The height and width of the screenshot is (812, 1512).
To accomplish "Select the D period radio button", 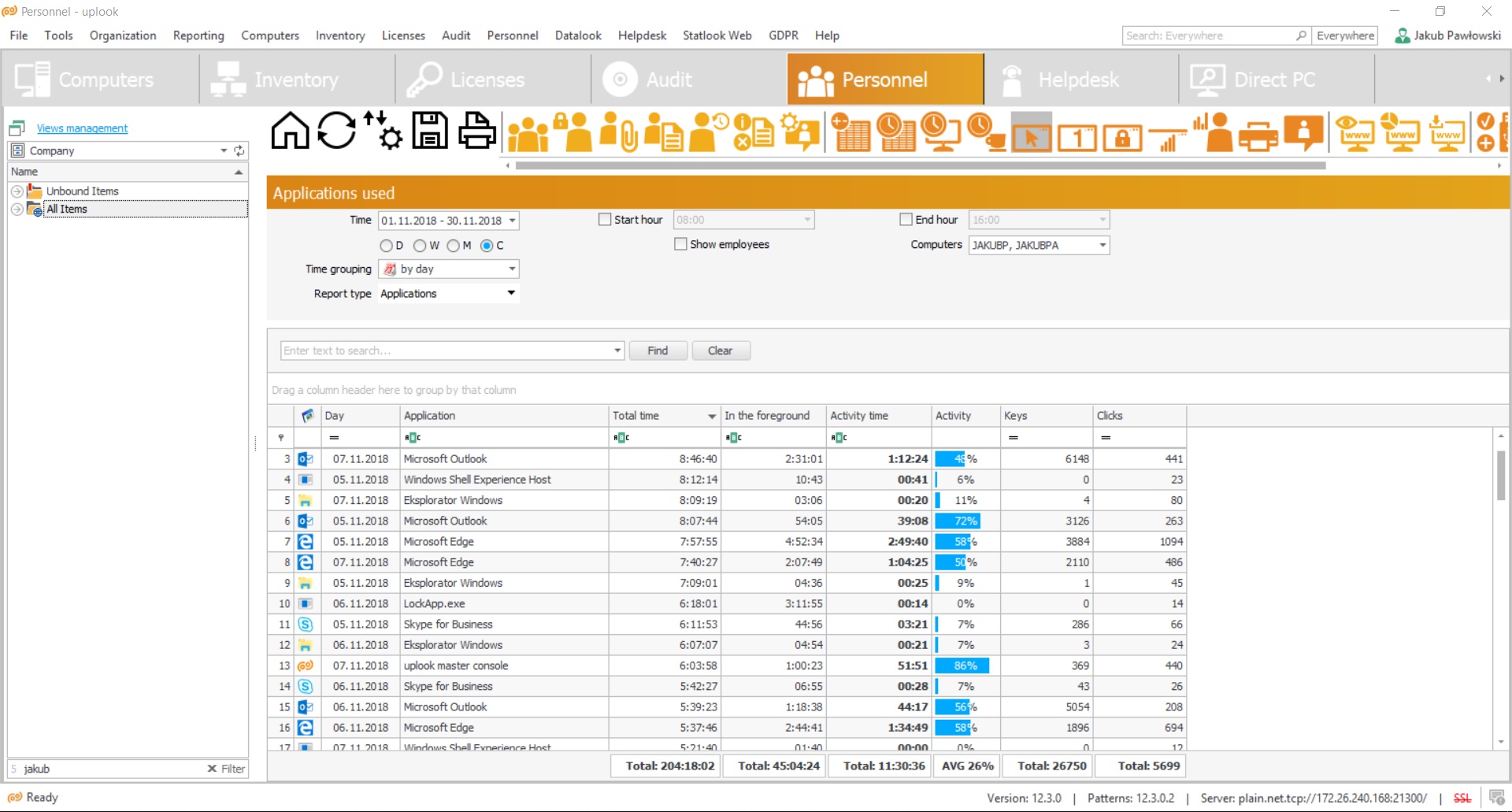I will pos(386,246).
